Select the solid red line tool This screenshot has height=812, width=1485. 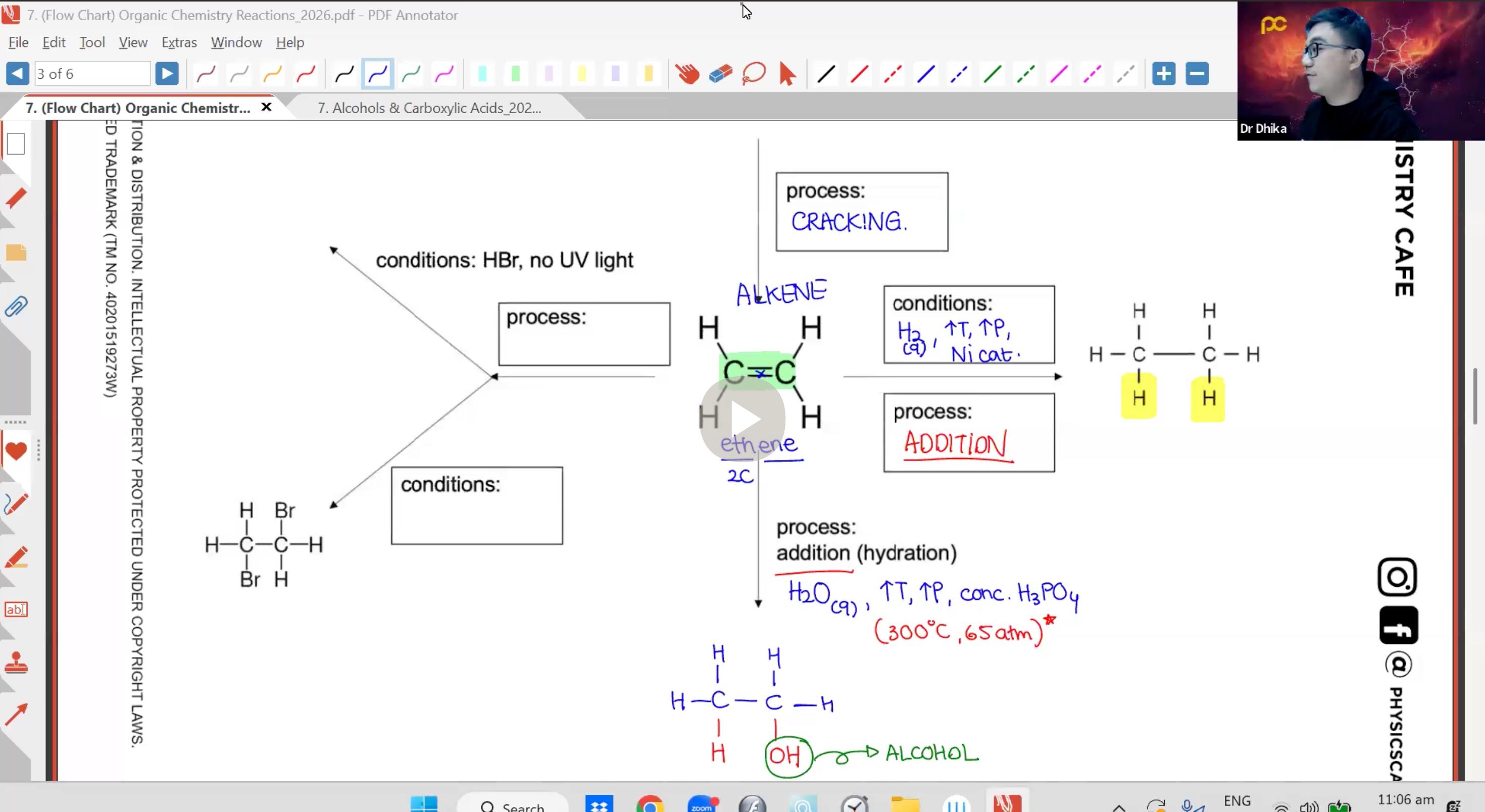[x=860, y=74]
